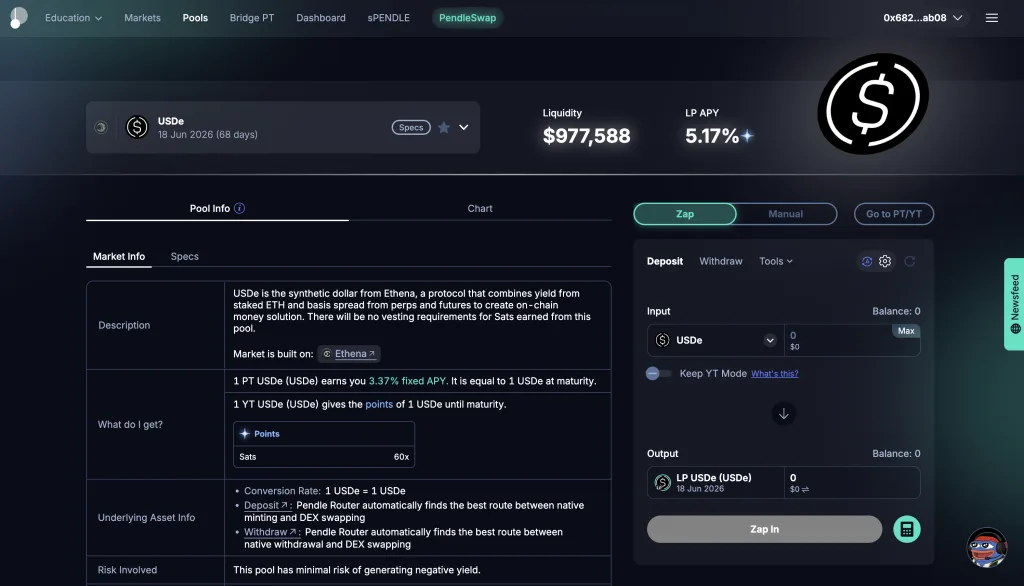This screenshot has width=1024, height=586.
Task: Switch to Zap mode
Action: (x=685, y=214)
